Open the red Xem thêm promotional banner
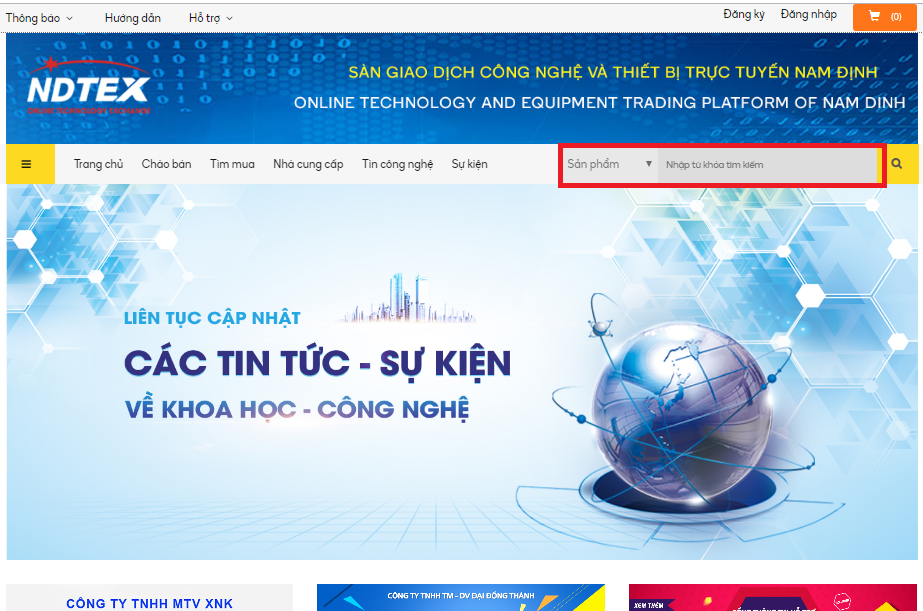 (773, 597)
